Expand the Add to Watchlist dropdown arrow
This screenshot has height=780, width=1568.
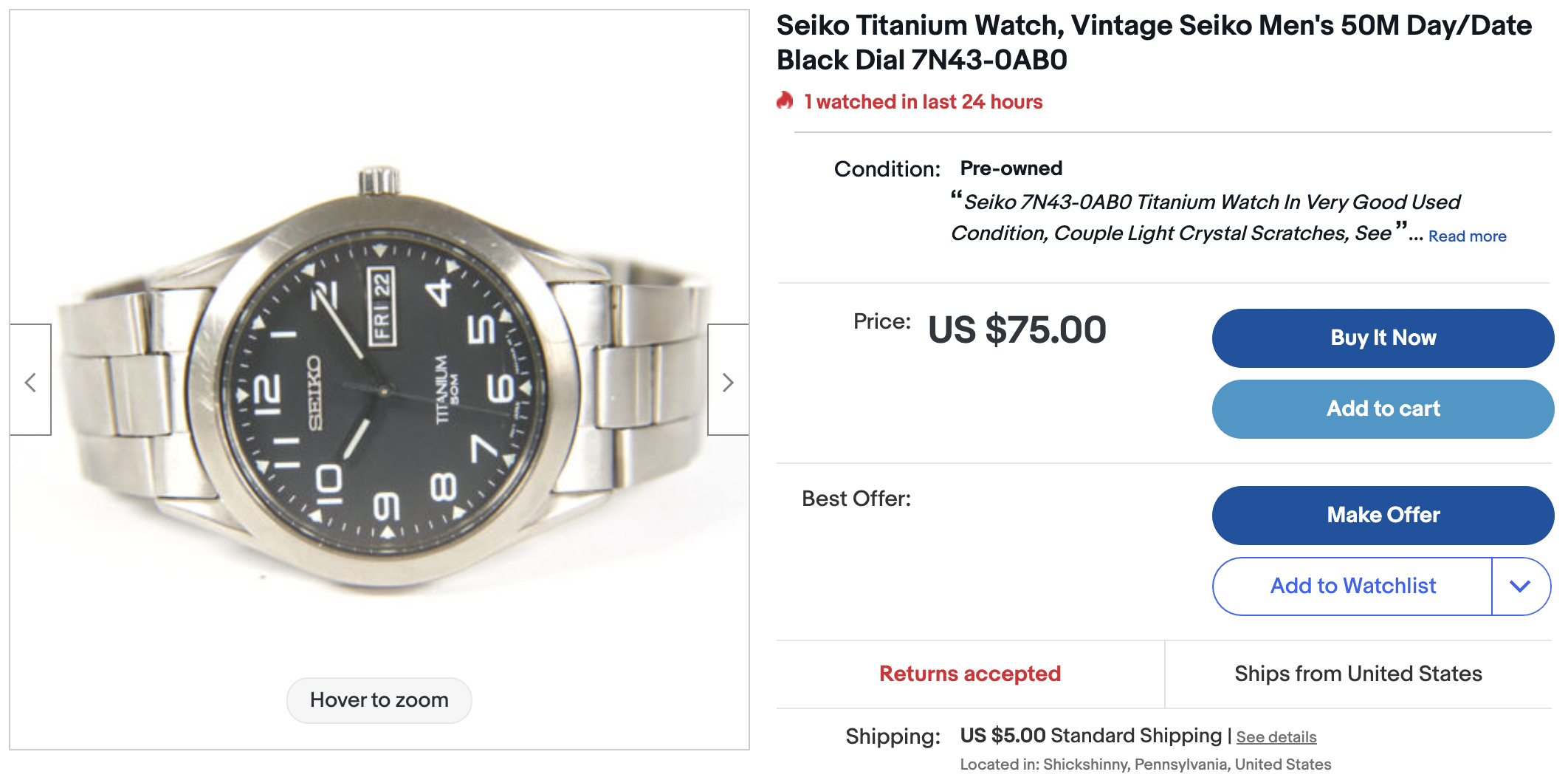[x=1520, y=586]
